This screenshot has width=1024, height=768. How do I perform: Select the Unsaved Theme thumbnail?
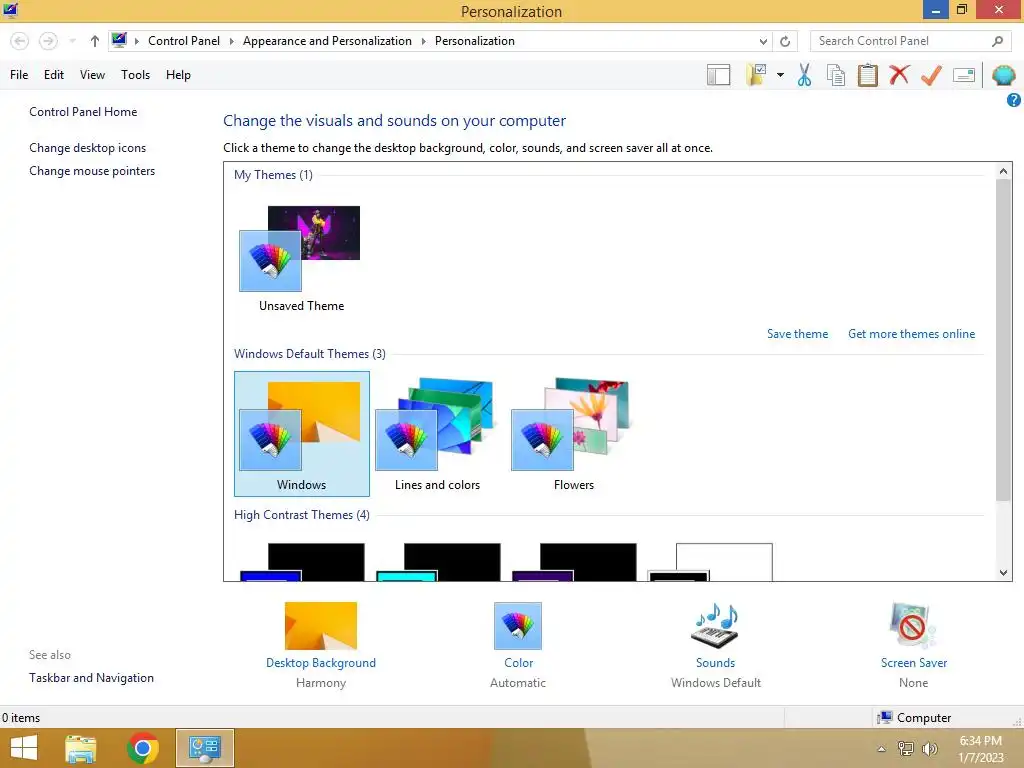click(301, 259)
